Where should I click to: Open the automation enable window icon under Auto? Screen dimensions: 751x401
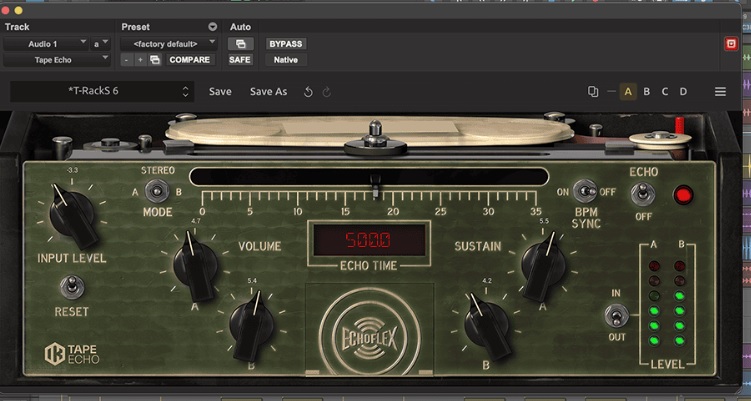tap(240, 44)
